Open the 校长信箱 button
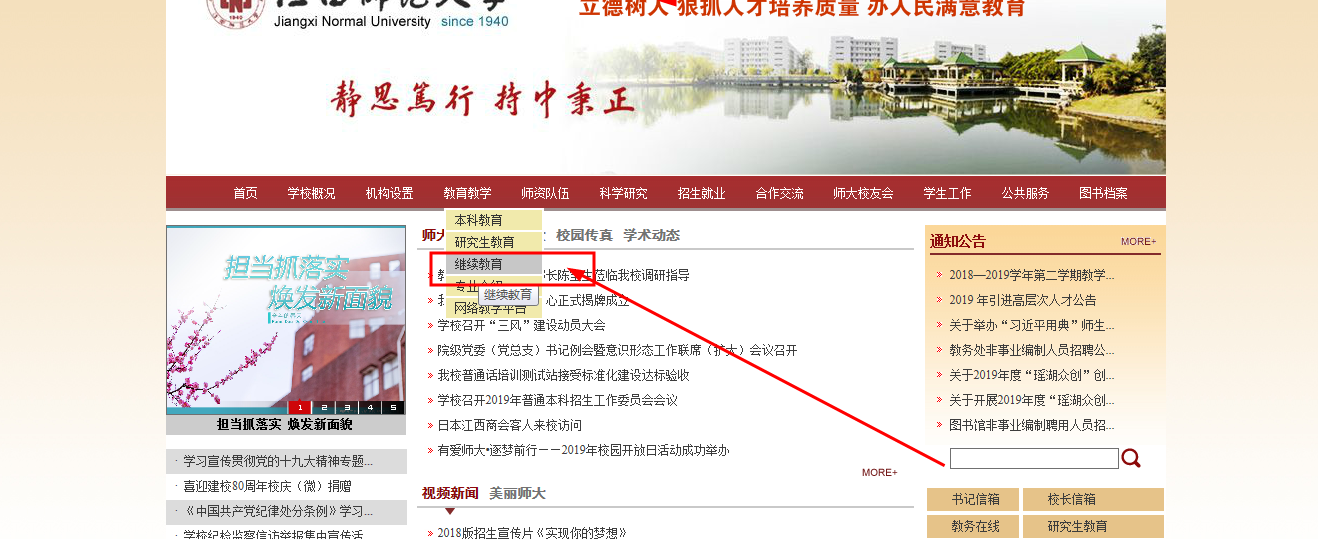Viewport: 1318px width, 539px height. coord(1093,499)
